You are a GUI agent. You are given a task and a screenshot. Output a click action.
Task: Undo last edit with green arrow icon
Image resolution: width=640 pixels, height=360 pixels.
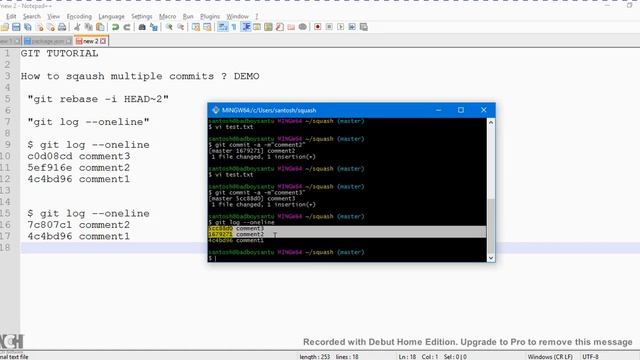[x=116, y=27]
